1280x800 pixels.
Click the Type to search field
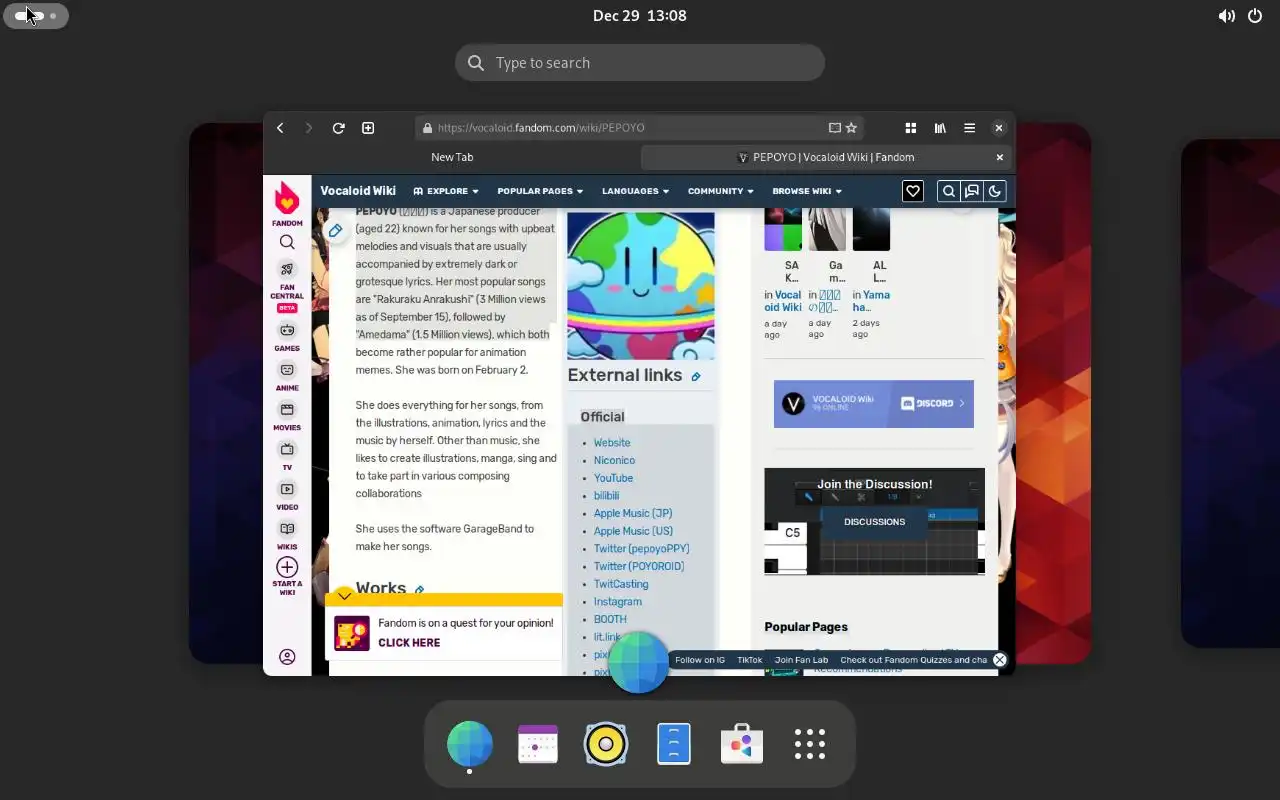[x=640, y=62]
